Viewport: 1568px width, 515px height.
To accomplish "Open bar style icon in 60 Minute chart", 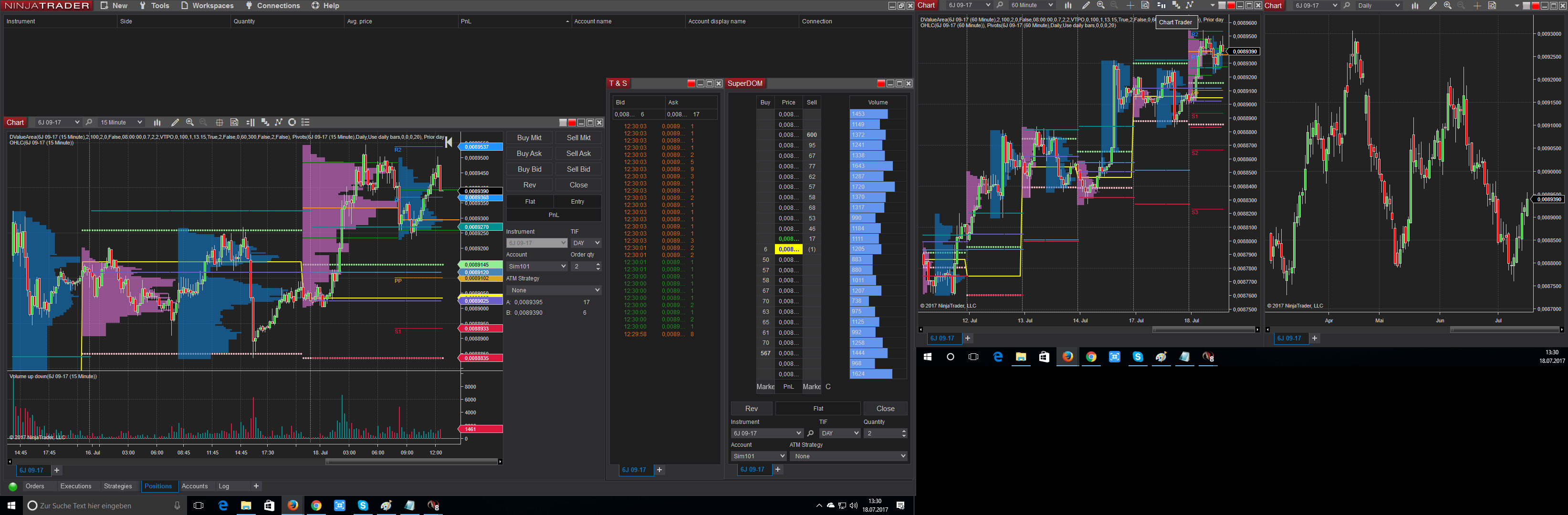I will pos(1067,5).
